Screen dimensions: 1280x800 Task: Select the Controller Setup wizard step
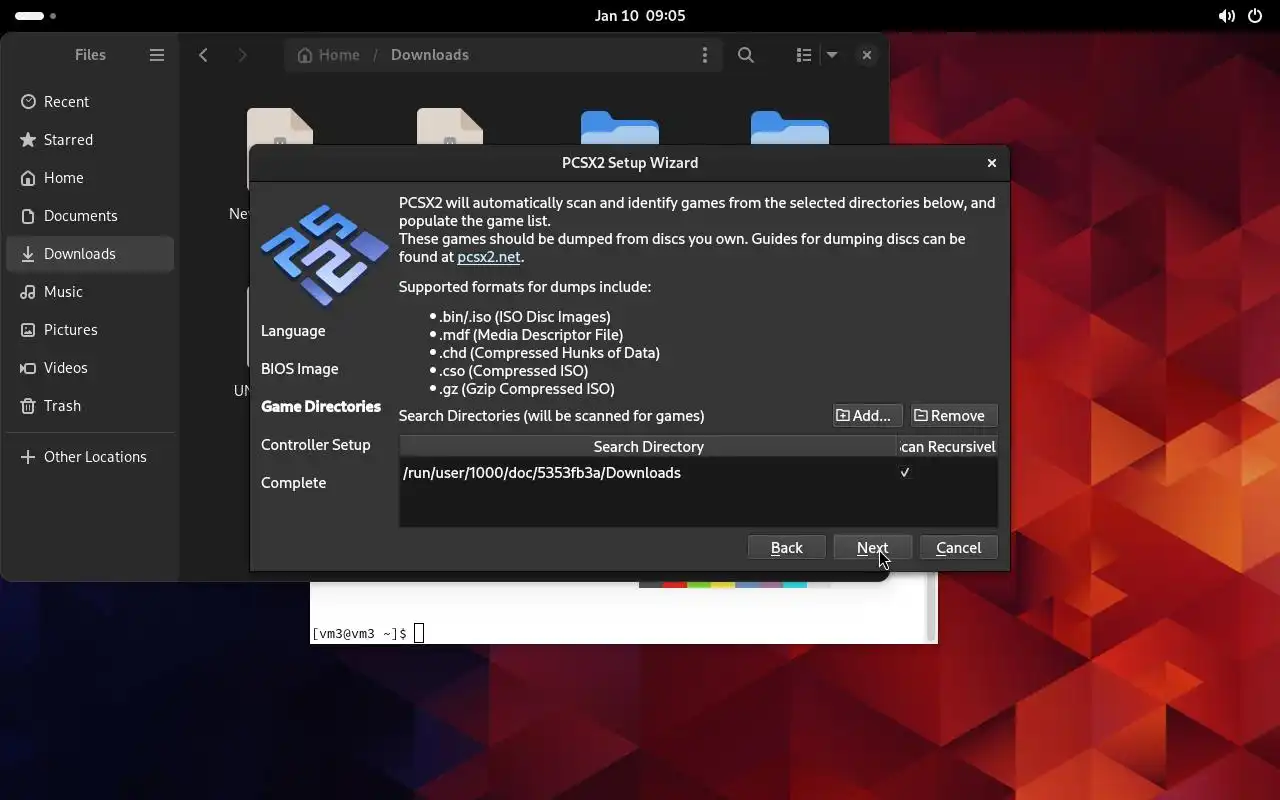[x=316, y=445]
